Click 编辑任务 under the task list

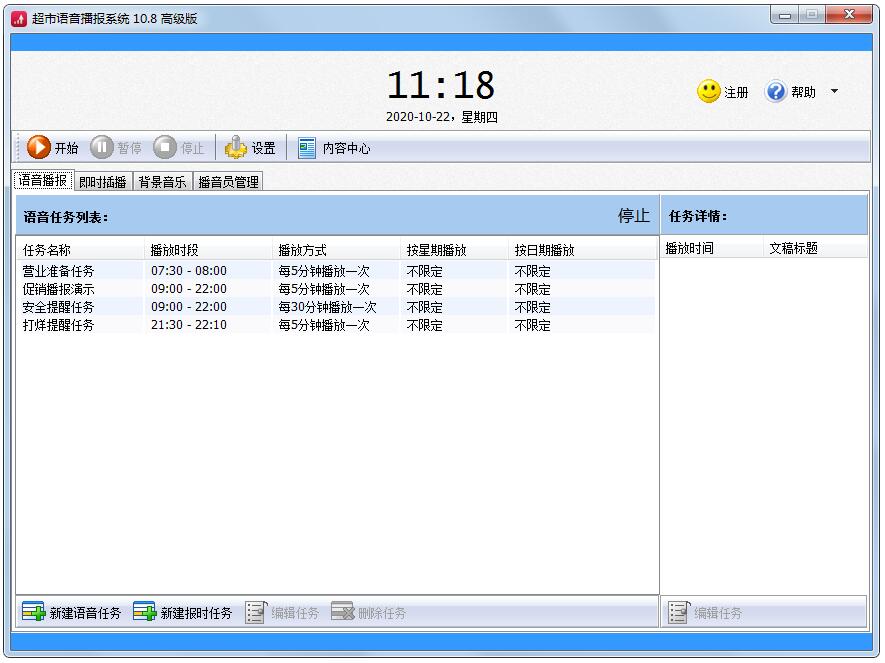282,613
